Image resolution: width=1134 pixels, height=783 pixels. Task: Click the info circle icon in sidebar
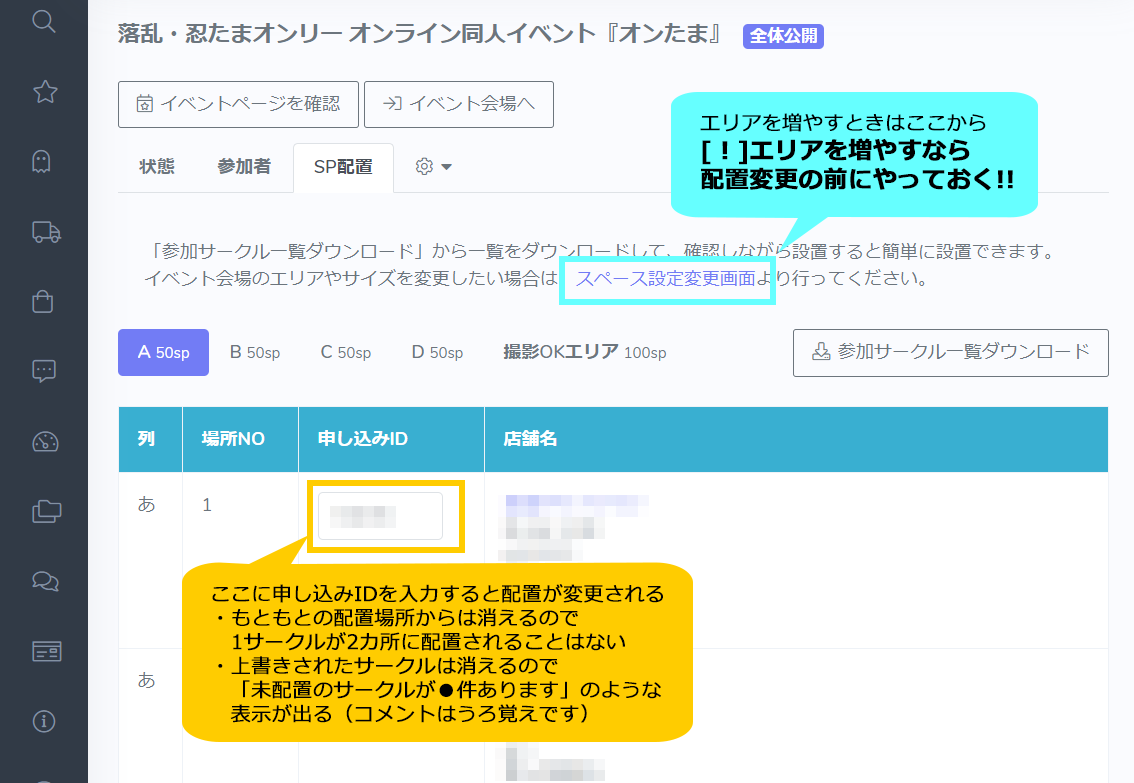point(44,721)
